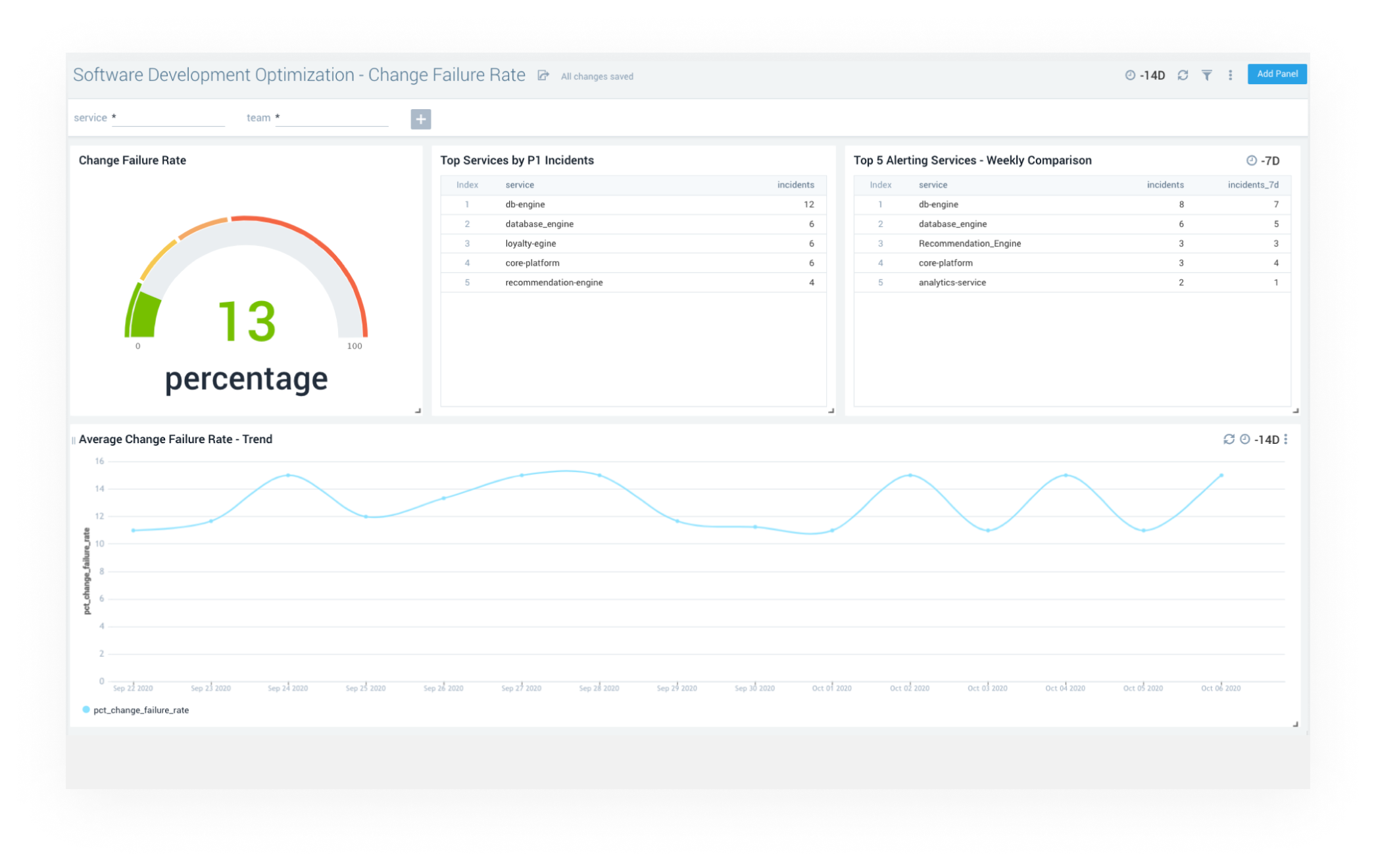Click the resize corner of the Change Failure Rate panel
This screenshot has width=1376, height=868.
coord(418,410)
